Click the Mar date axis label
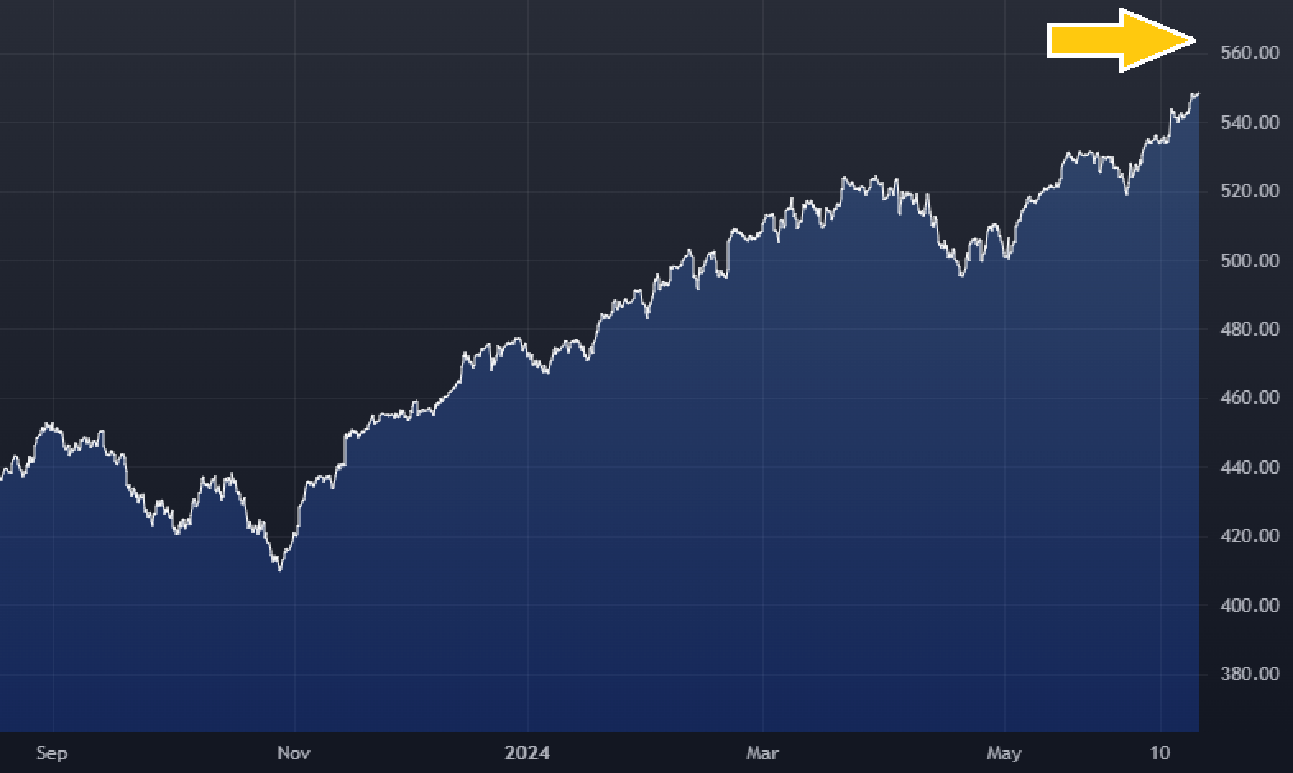Image resolution: width=1293 pixels, height=773 pixels. click(x=763, y=753)
